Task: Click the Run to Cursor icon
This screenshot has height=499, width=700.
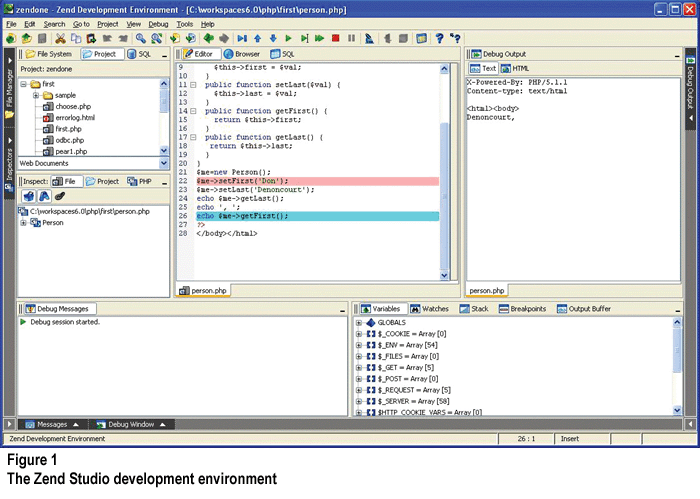Action: point(304,38)
